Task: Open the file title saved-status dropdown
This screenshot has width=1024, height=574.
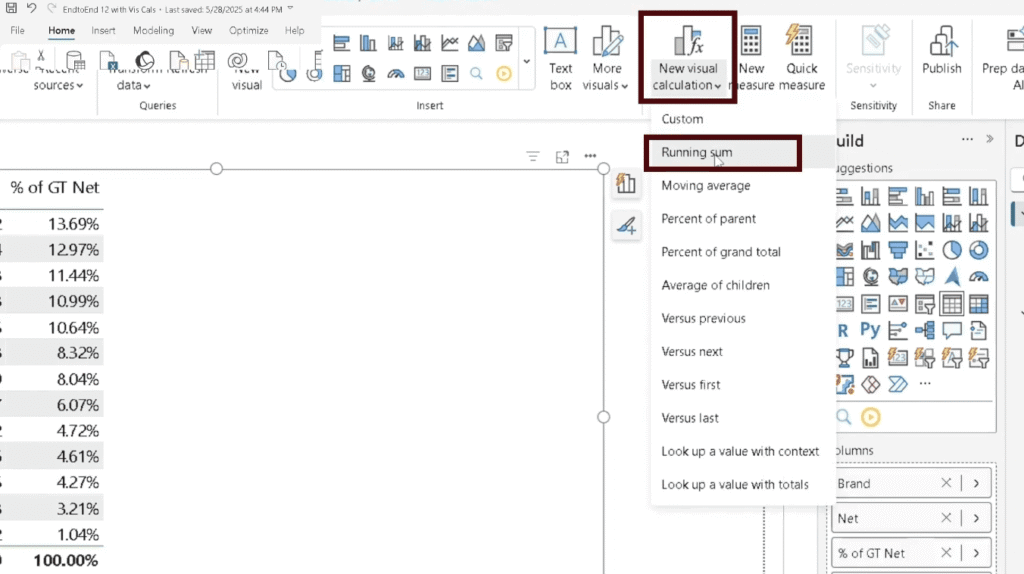Action: point(290,9)
